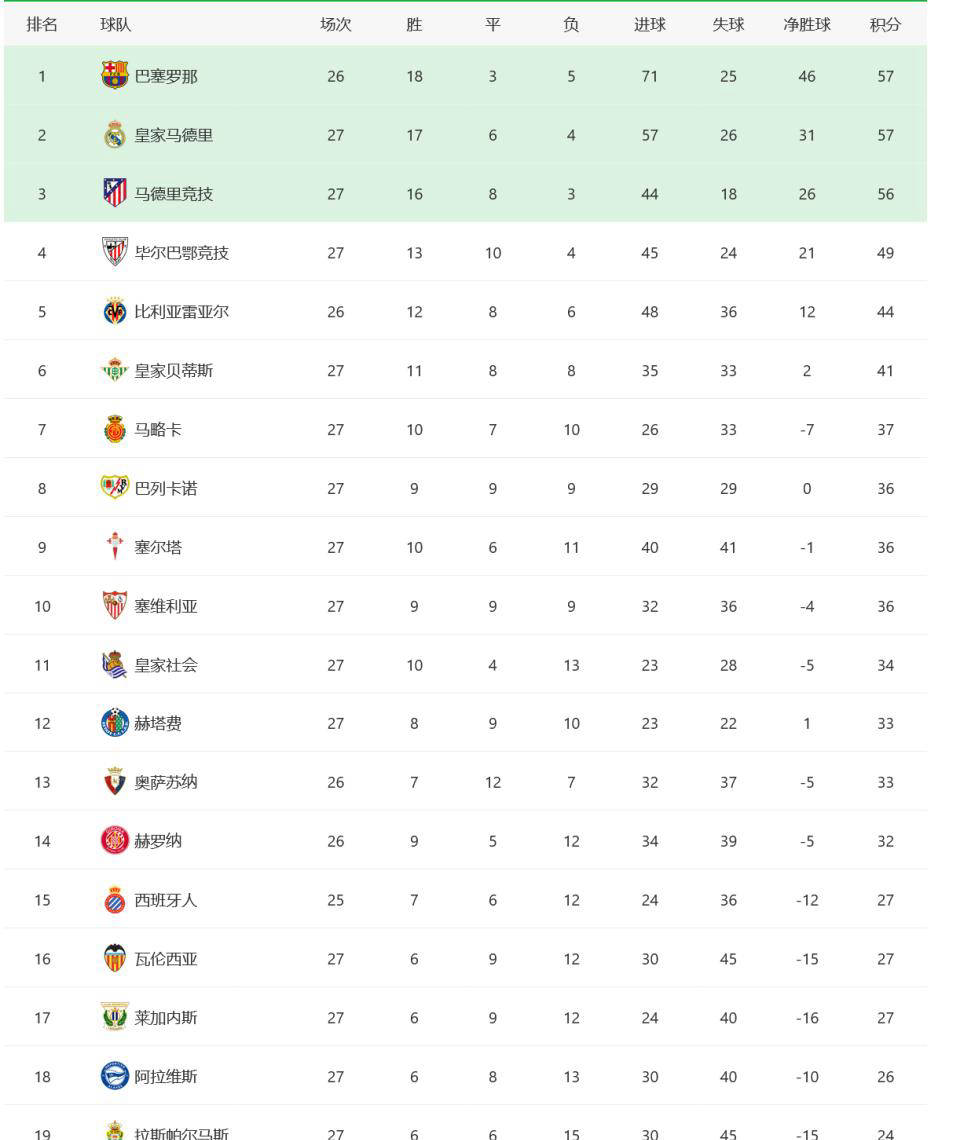Image resolution: width=960 pixels, height=1140 pixels.
Task: Click the 进球 column header
Action: [650, 25]
